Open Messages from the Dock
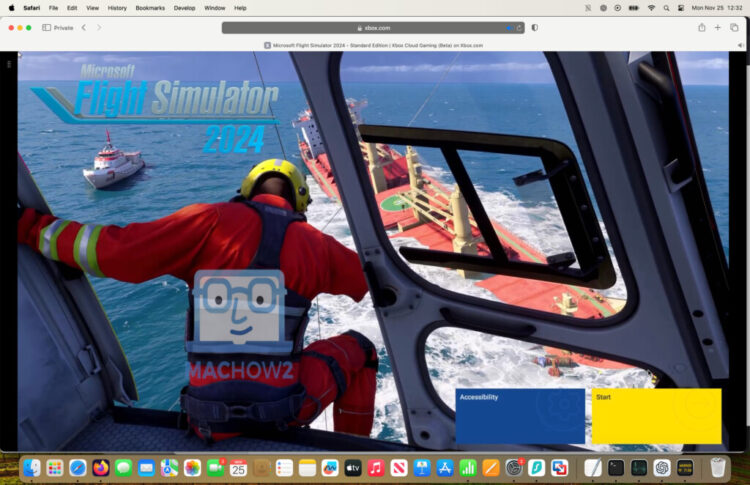The image size is (750, 485). click(x=124, y=468)
